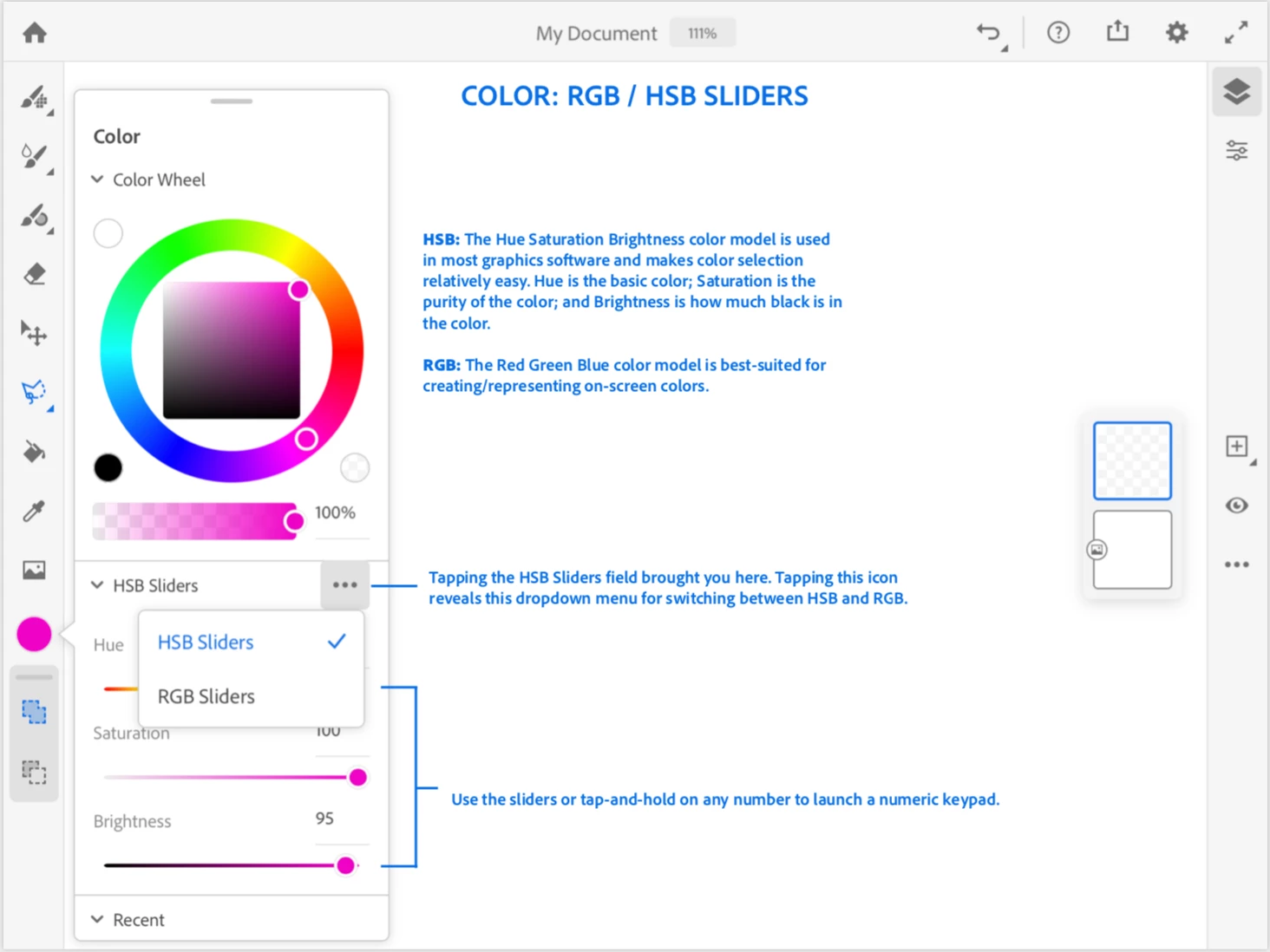Click the Saturation slider handle
This screenshot has height=952, width=1270.
tap(357, 777)
